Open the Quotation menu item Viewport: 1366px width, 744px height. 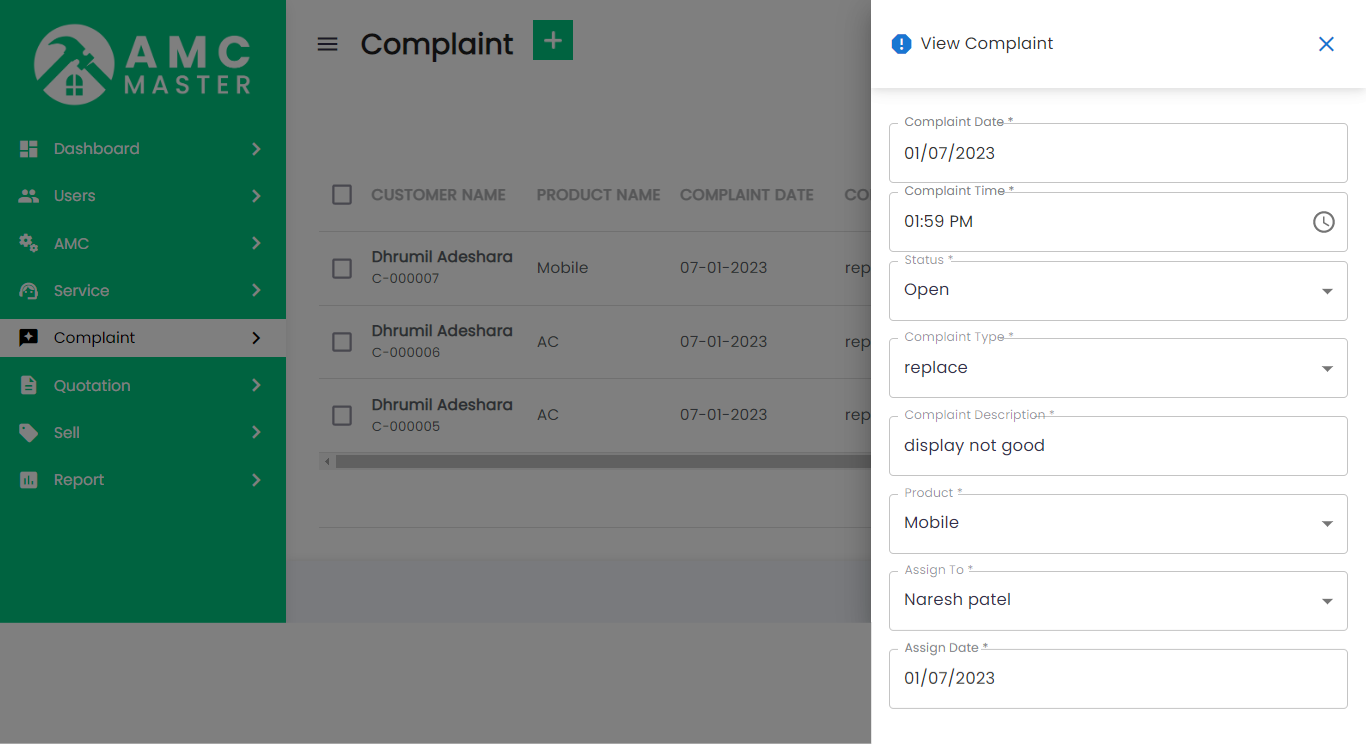point(92,385)
